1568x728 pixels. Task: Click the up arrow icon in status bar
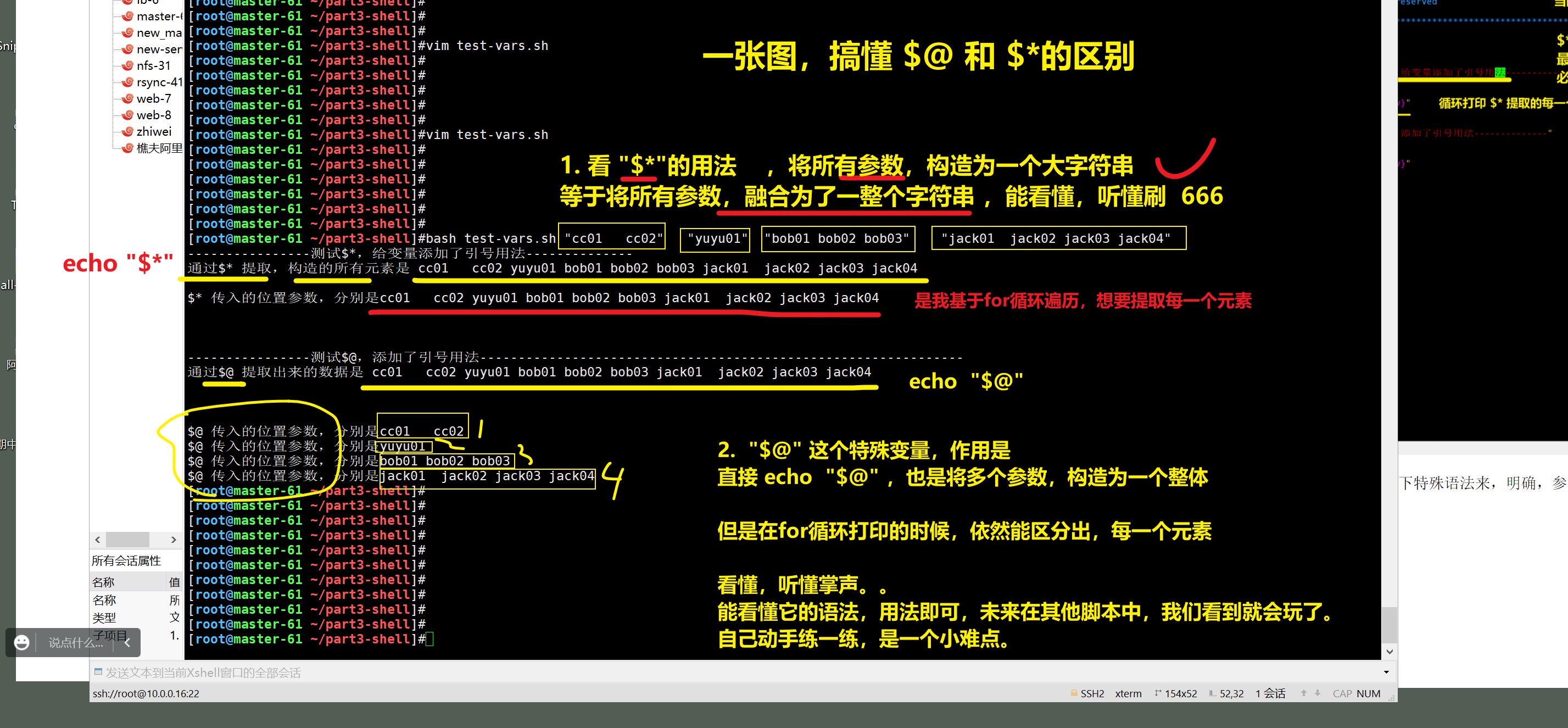point(1303,693)
